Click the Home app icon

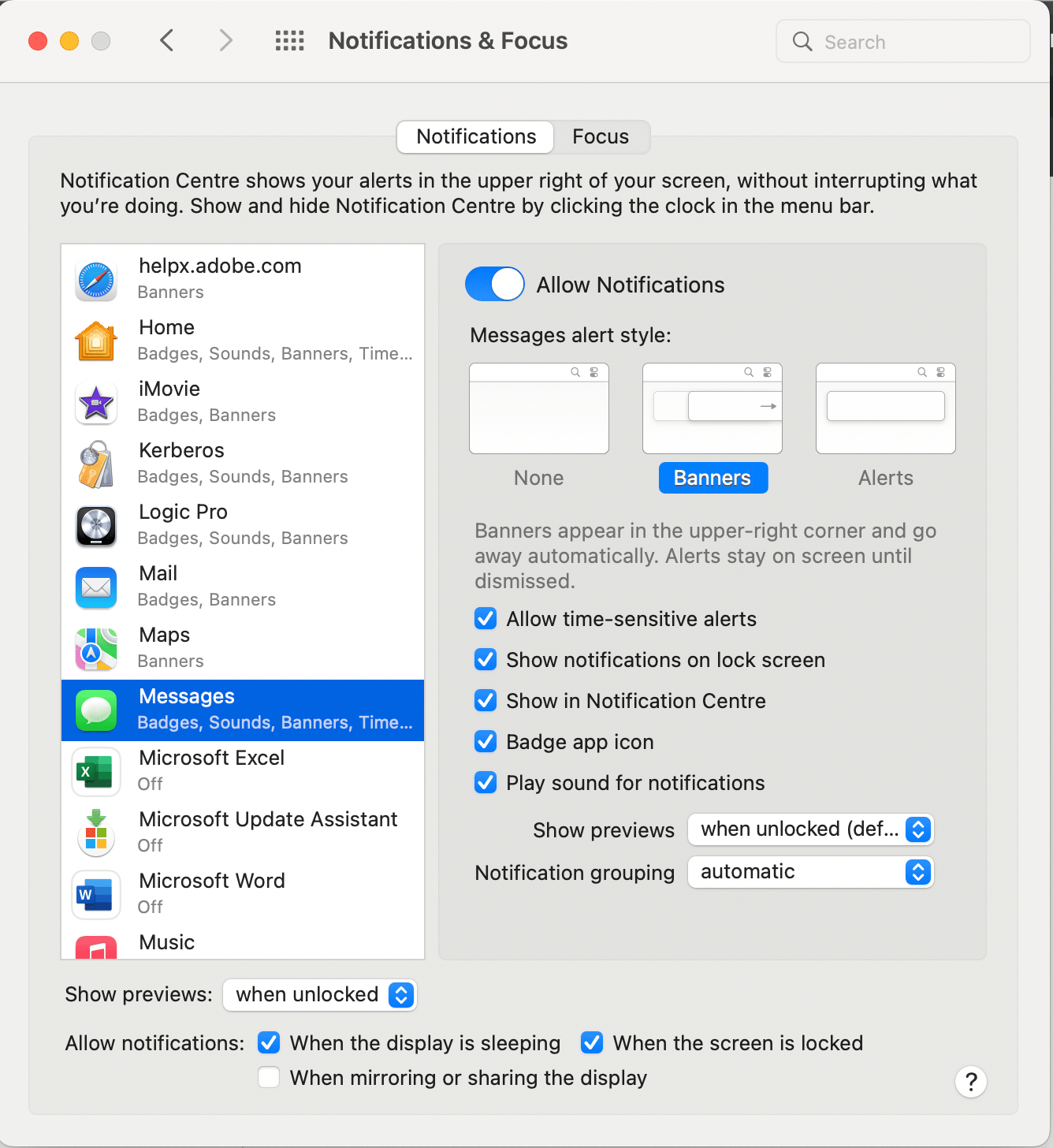pyautogui.click(x=95, y=340)
